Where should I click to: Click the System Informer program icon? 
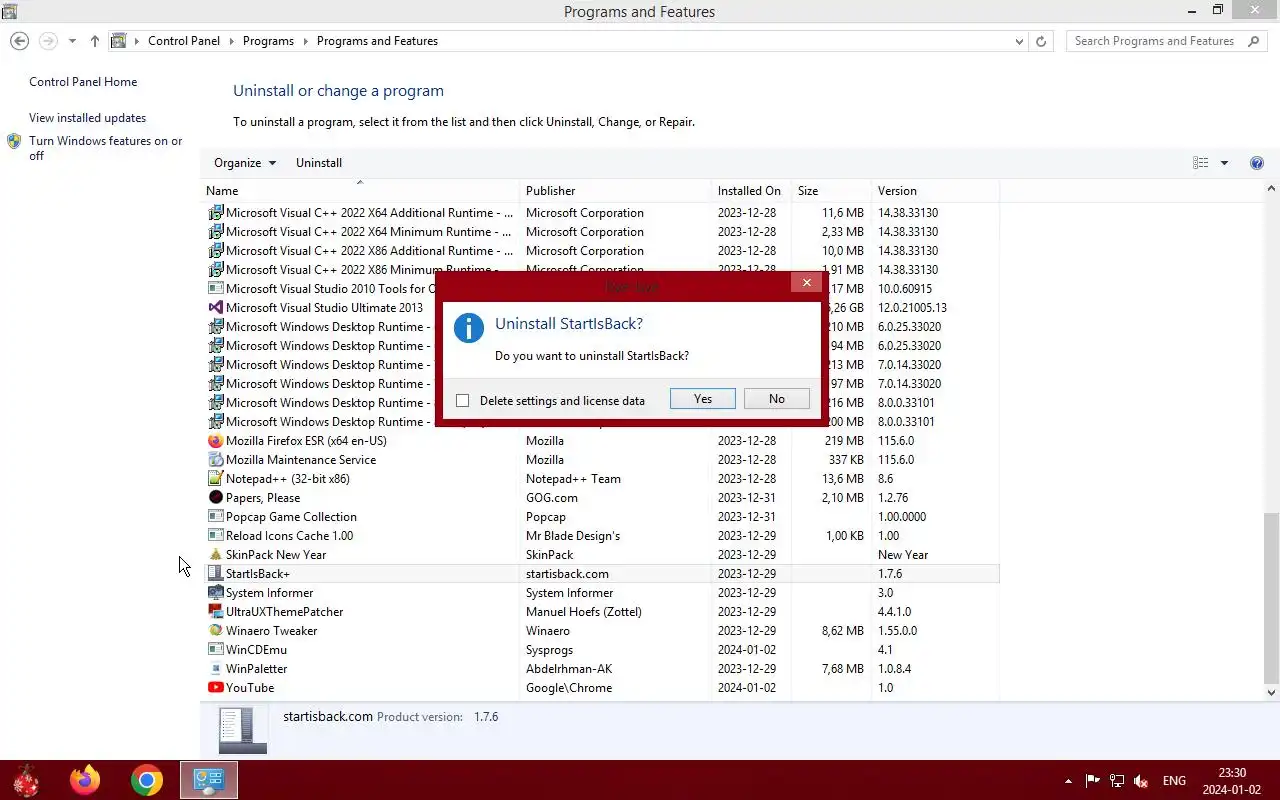coord(215,593)
